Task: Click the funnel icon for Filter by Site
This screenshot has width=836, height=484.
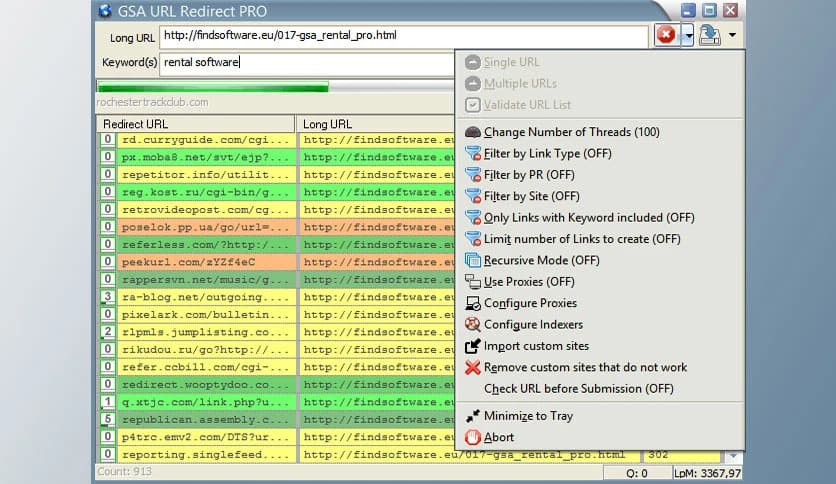Action: [472, 196]
